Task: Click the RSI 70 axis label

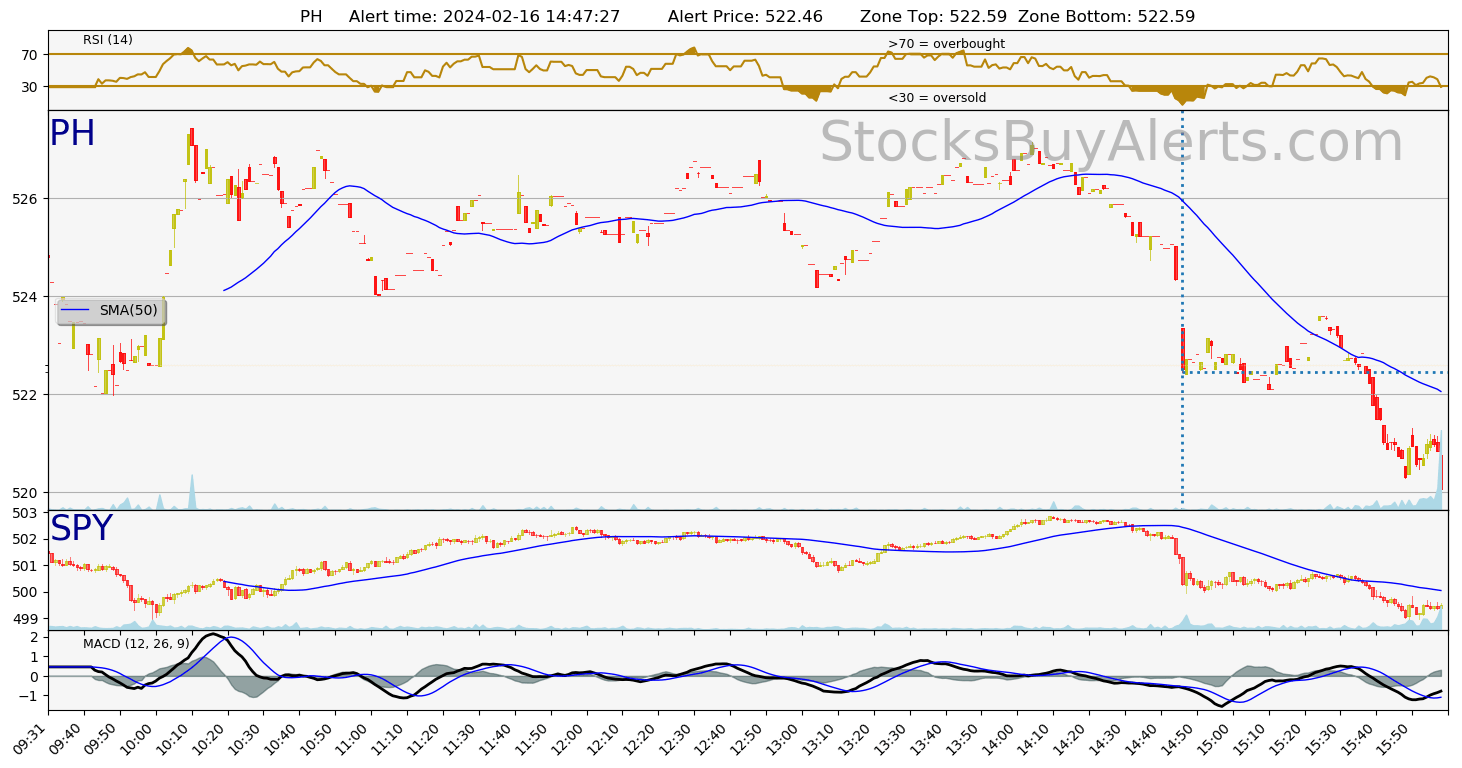Action: pos(29,55)
